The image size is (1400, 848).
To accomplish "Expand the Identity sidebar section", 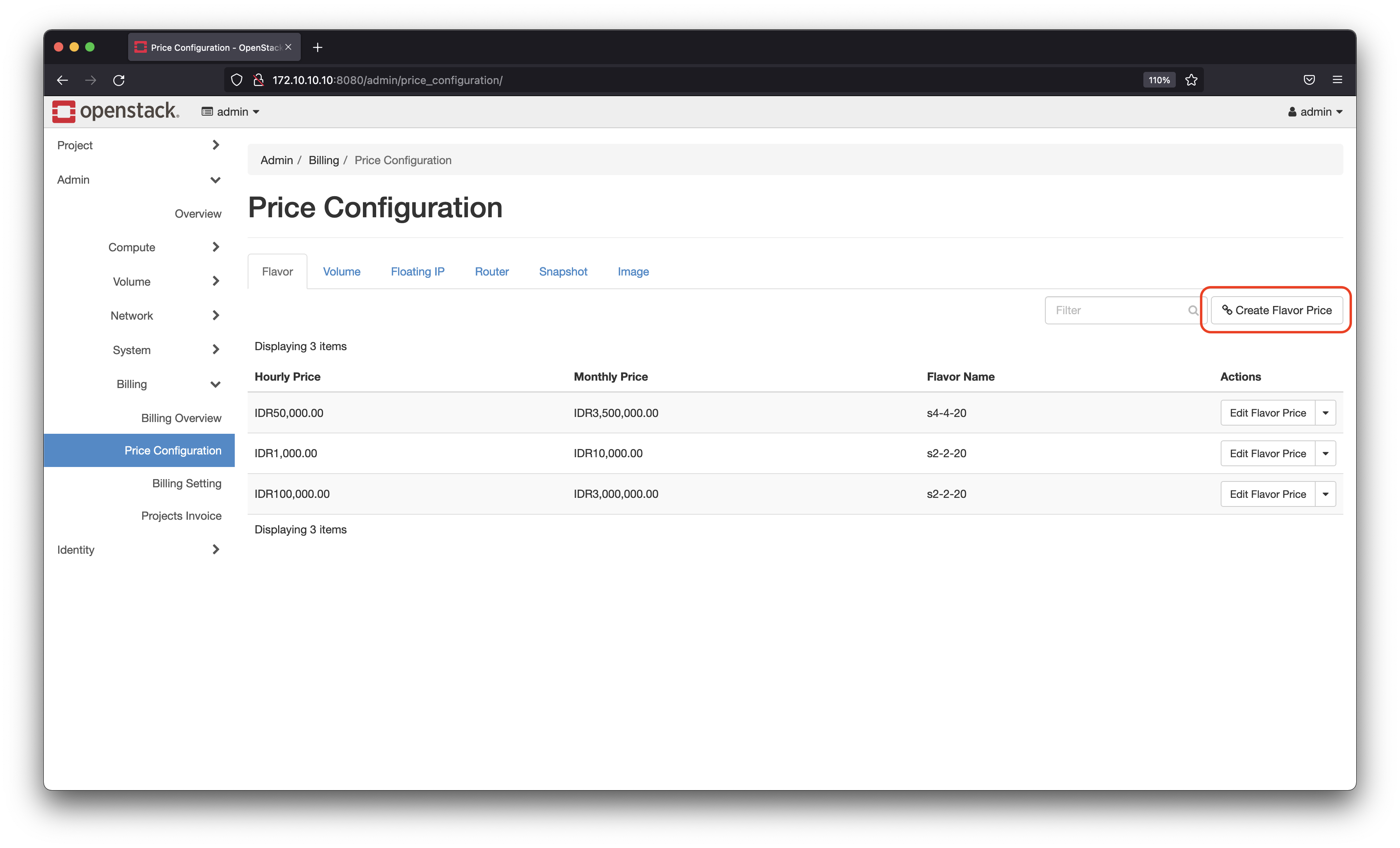I will (138, 549).
